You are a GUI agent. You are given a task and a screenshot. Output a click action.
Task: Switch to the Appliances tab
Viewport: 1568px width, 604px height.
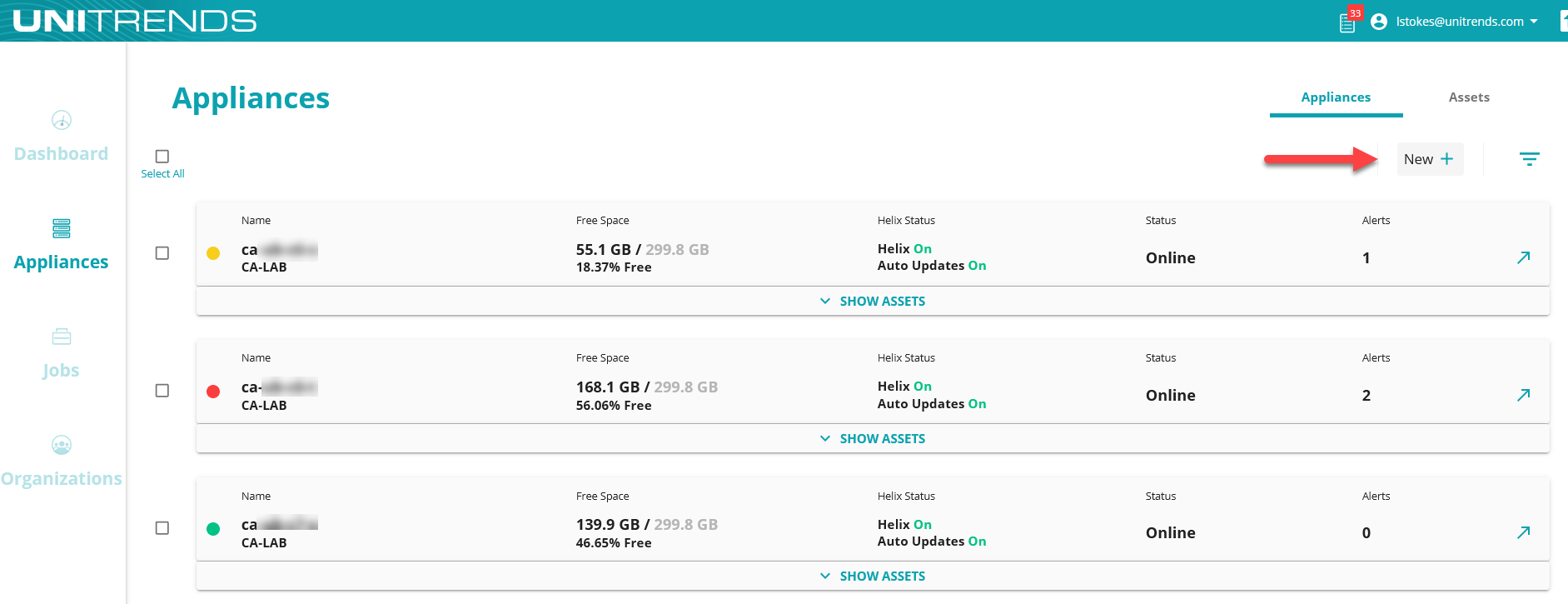point(1336,97)
